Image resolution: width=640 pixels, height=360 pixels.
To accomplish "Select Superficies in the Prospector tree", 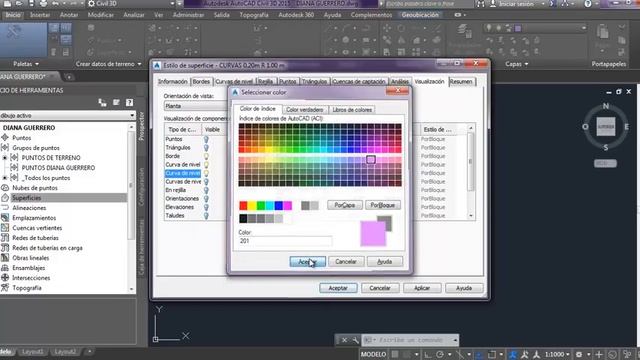I will tap(27, 198).
